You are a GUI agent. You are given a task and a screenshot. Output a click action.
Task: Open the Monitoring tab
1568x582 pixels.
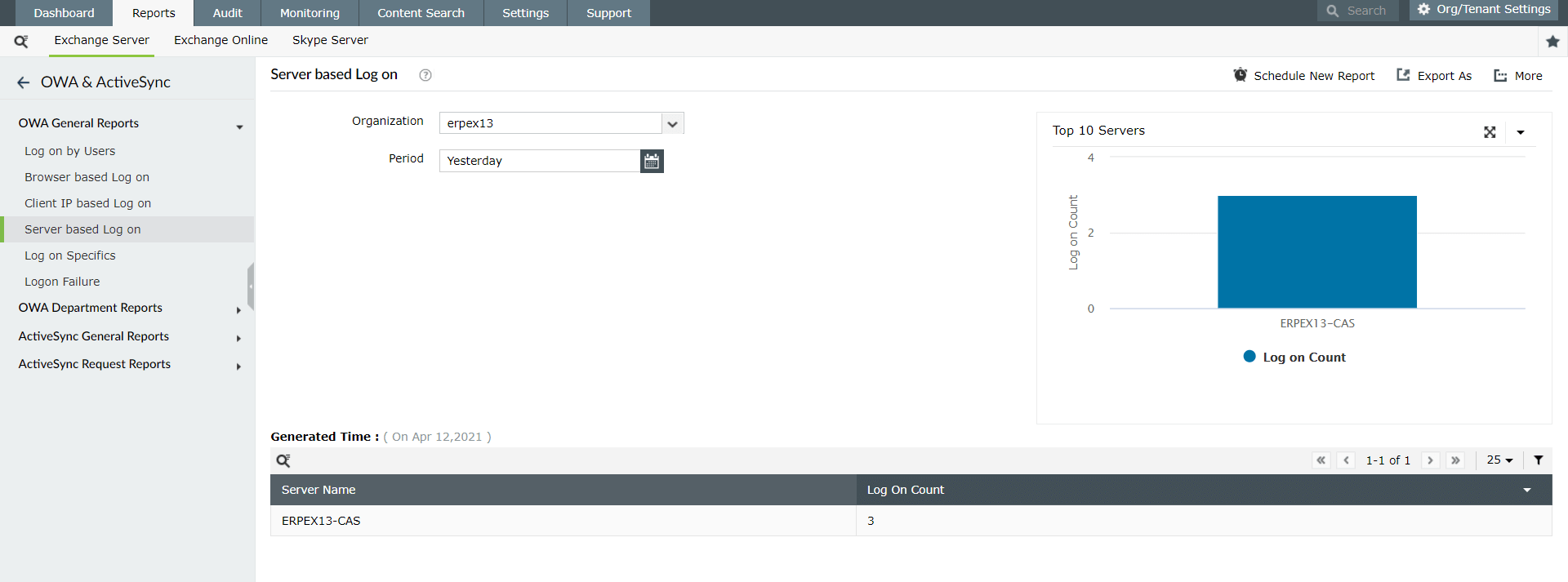click(x=310, y=13)
